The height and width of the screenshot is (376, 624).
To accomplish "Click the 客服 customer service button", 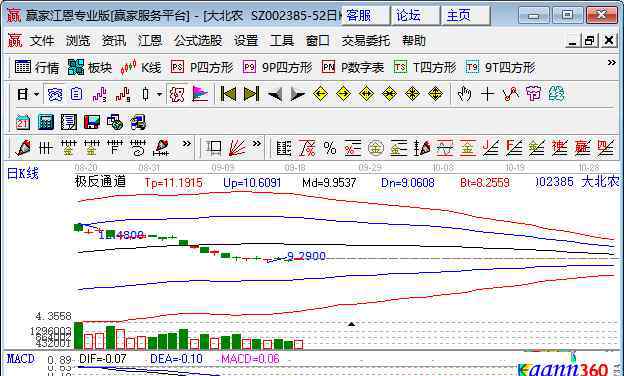I will coord(365,16).
